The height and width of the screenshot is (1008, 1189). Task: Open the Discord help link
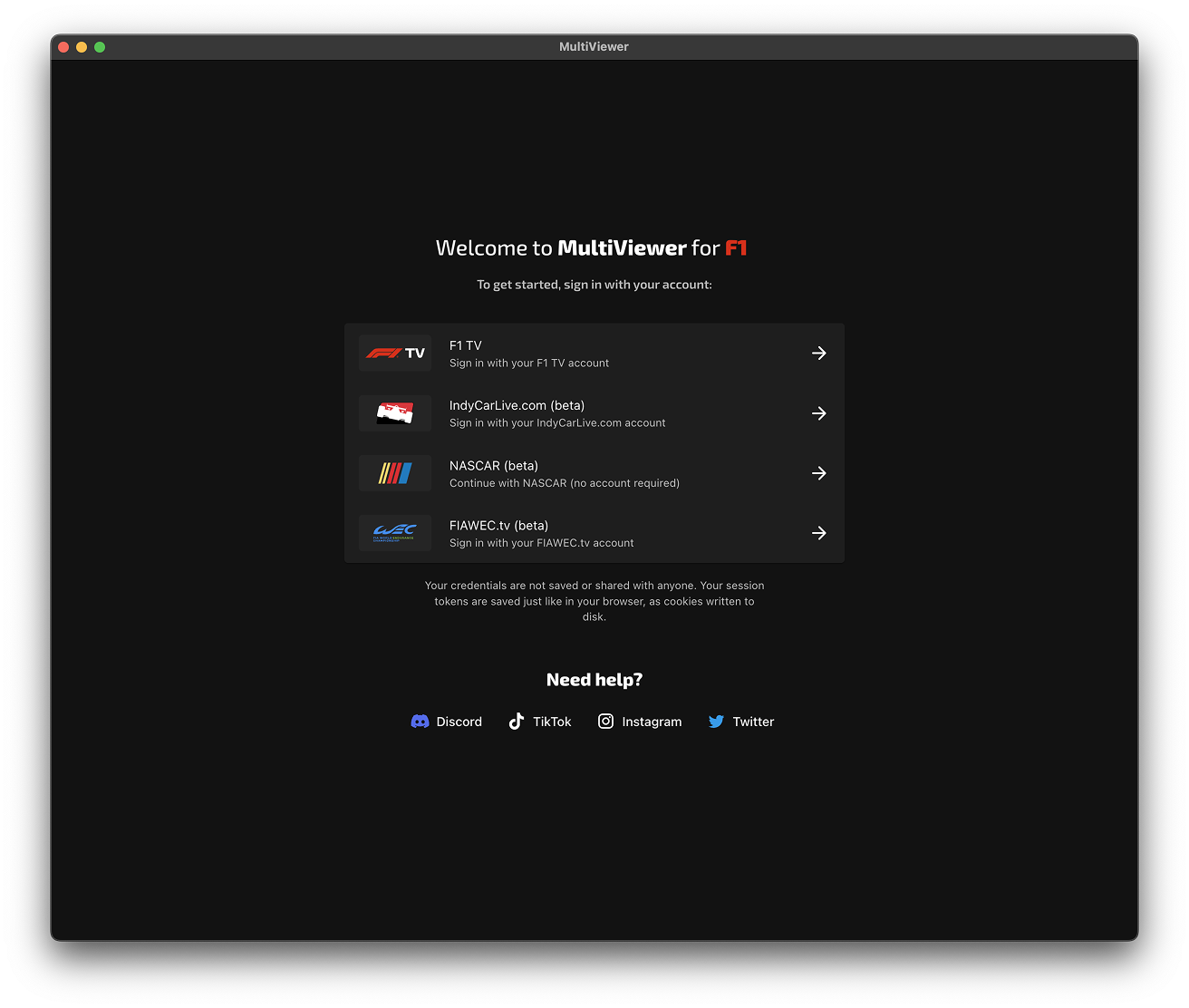[x=446, y=721]
